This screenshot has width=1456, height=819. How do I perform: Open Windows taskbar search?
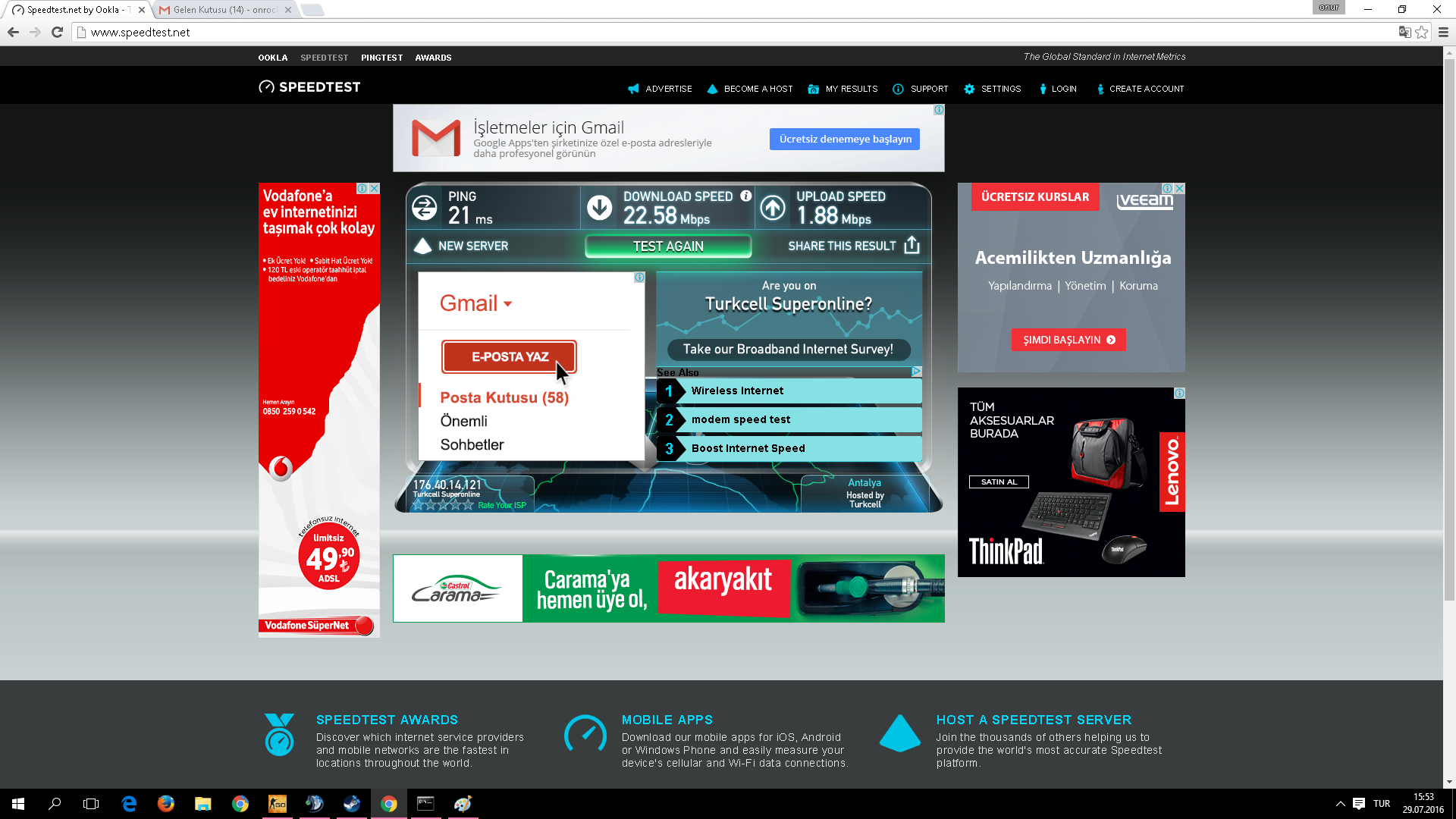55,804
